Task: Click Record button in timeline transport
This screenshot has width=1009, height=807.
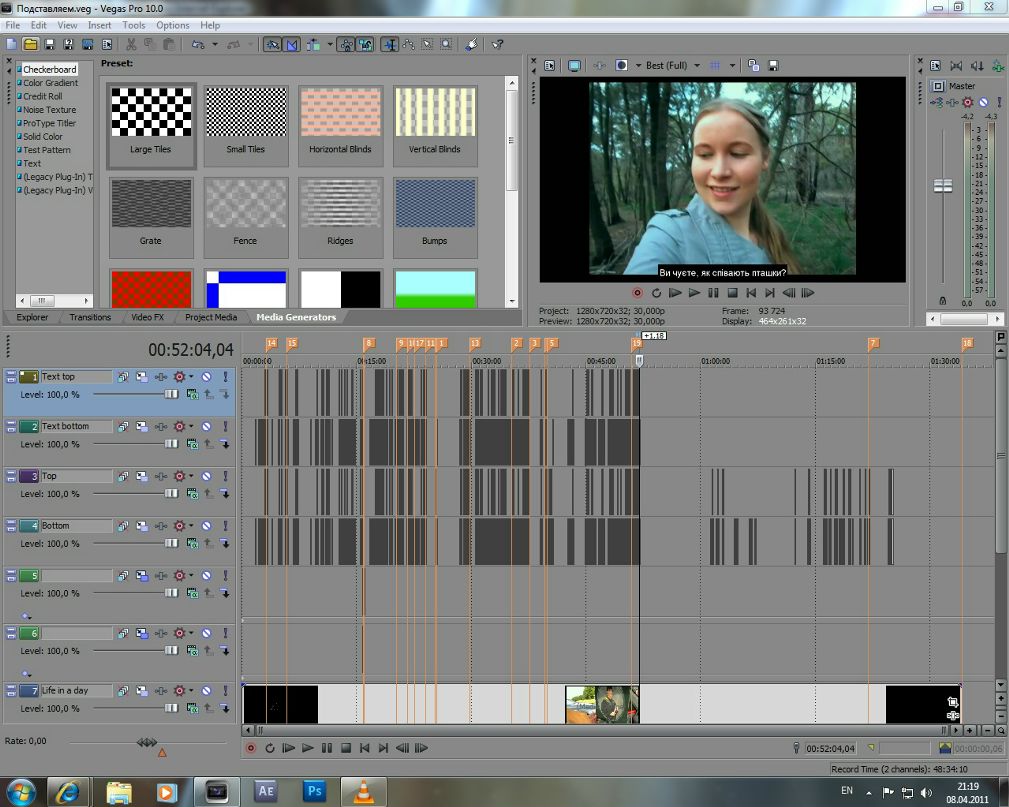Action: point(251,748)
